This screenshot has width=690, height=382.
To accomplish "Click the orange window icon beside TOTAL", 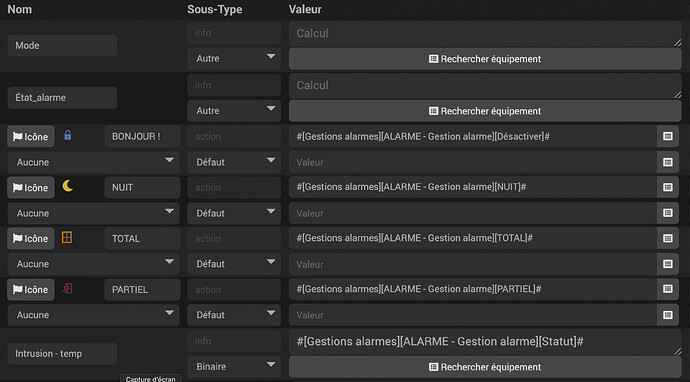I will (67, 238).
